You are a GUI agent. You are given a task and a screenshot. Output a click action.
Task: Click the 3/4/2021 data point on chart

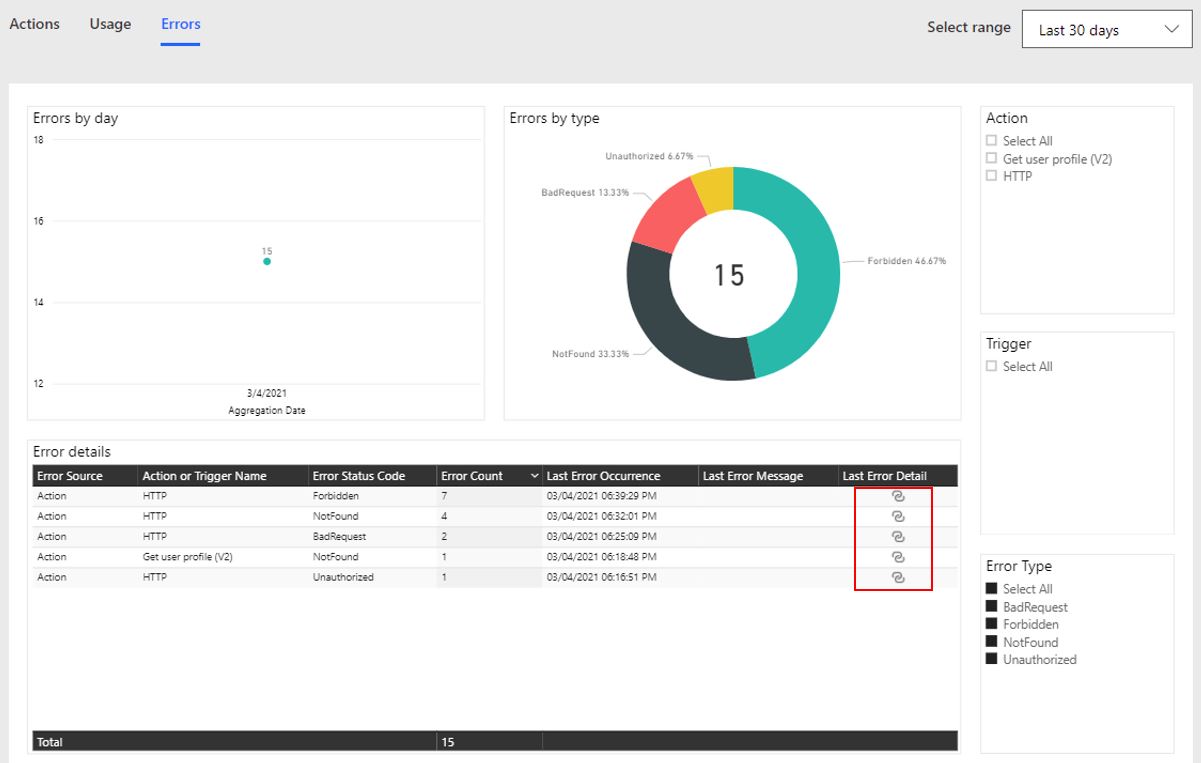pos(267,261)
